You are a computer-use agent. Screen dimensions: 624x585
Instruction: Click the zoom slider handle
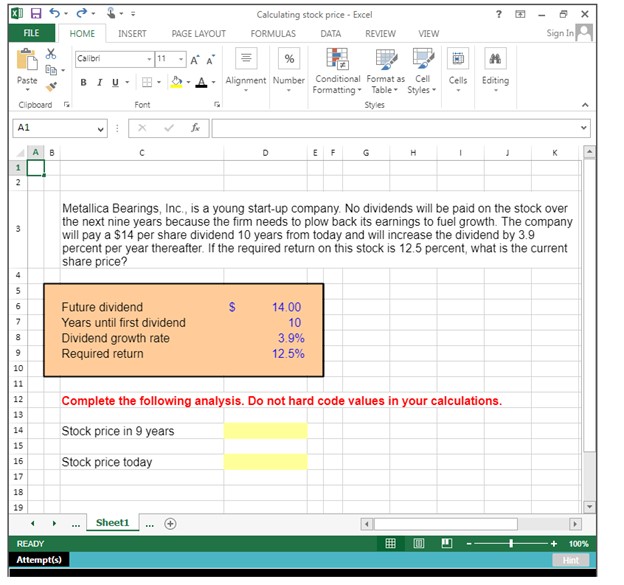[x=511, y=544]
